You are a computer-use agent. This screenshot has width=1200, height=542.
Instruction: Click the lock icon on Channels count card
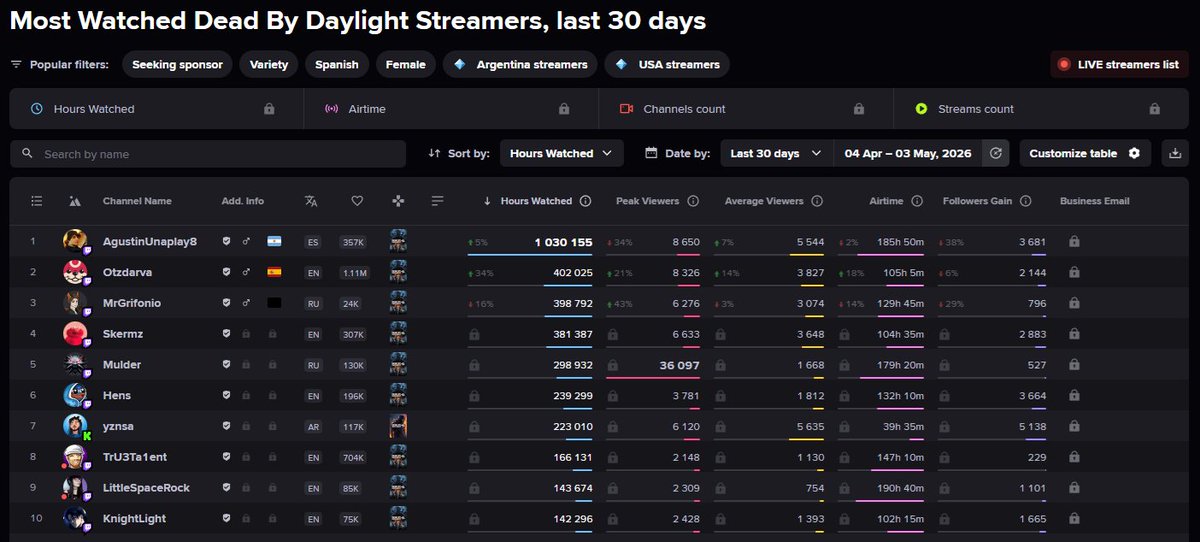859,109
